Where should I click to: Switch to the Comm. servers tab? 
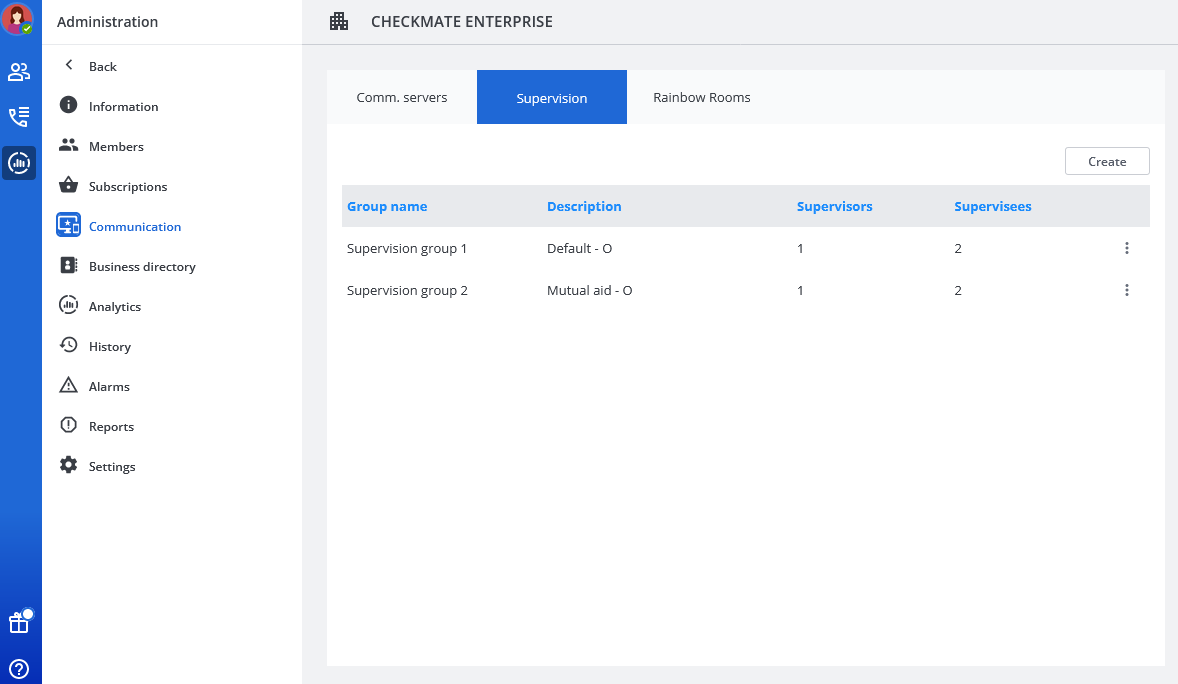coord(402,97)
